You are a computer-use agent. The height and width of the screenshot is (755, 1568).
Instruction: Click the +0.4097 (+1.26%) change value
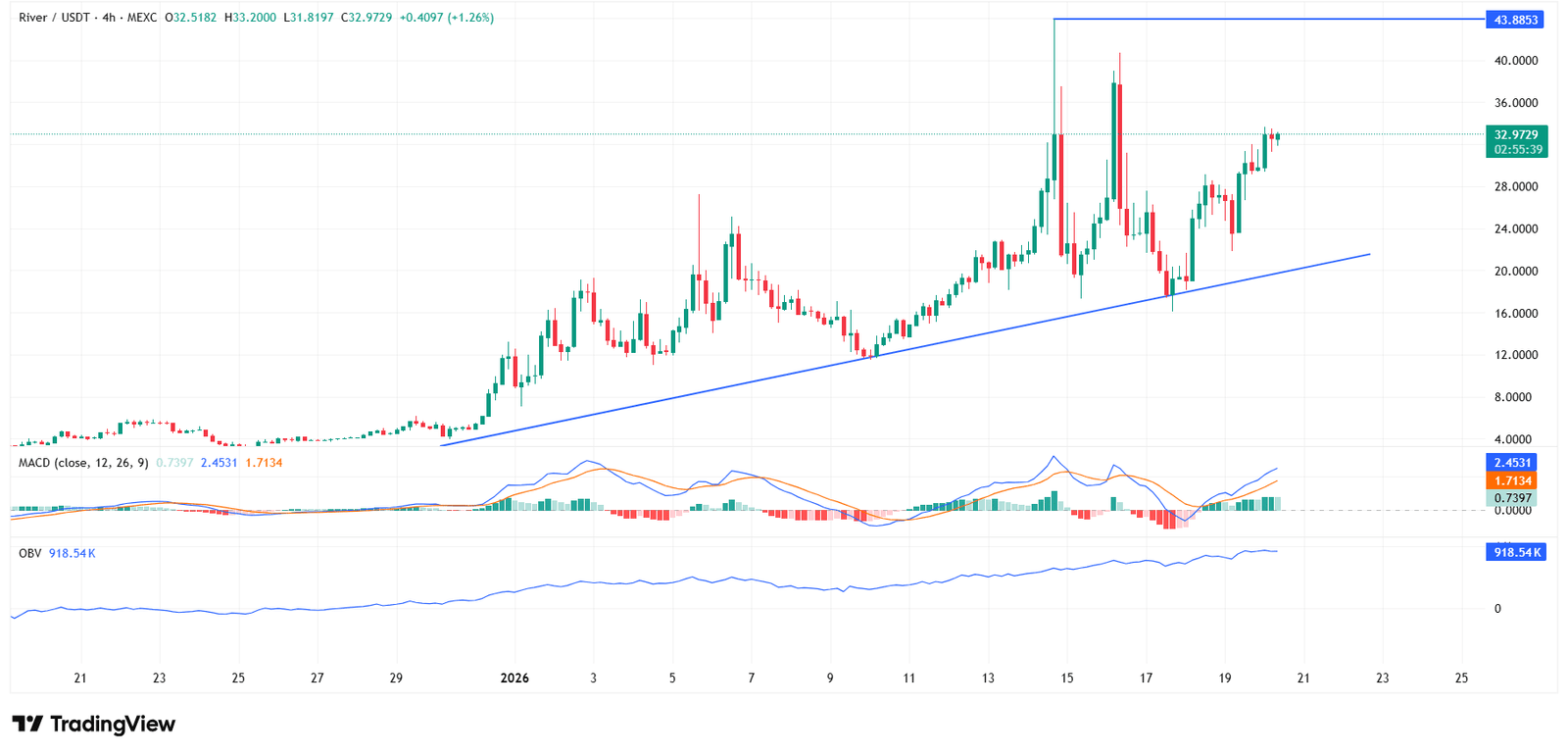[x=446, y=18]
